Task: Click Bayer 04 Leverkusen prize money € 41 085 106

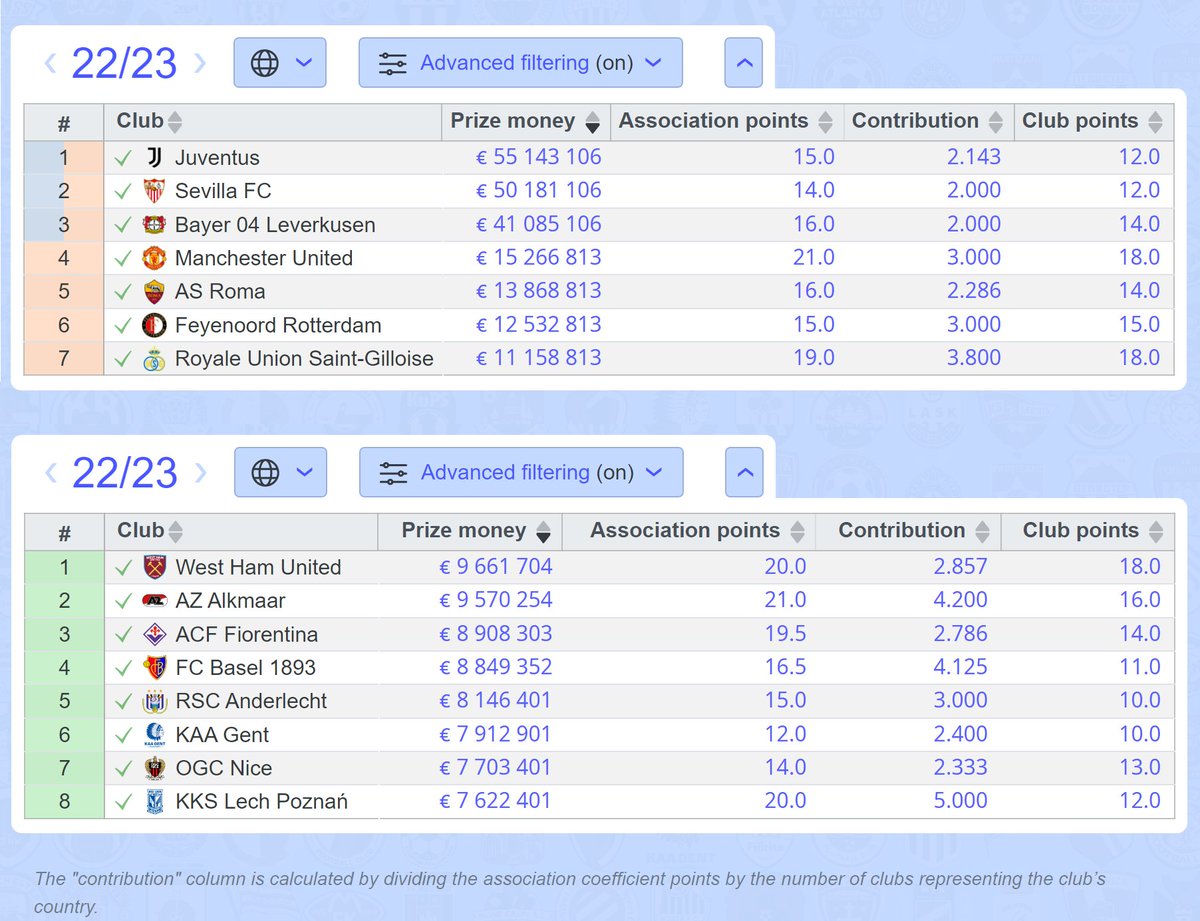Action: [538, 224]
